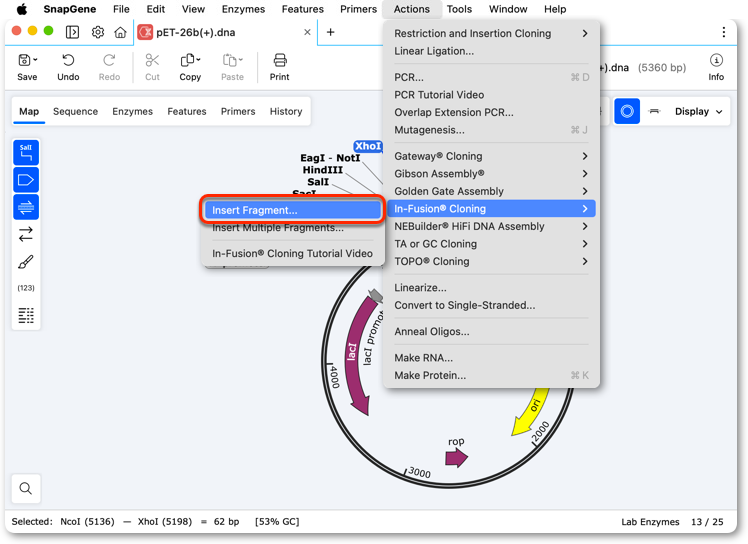This screenshot has width=748, height=544.
Task: Select Overlap Extension PCR...
Action: [x=491, y=113]
